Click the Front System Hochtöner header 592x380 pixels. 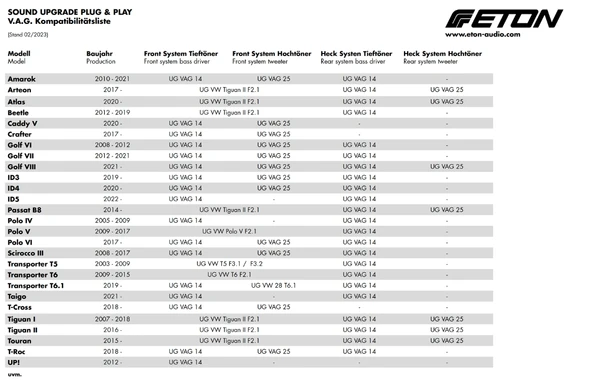tap(272, 53)
